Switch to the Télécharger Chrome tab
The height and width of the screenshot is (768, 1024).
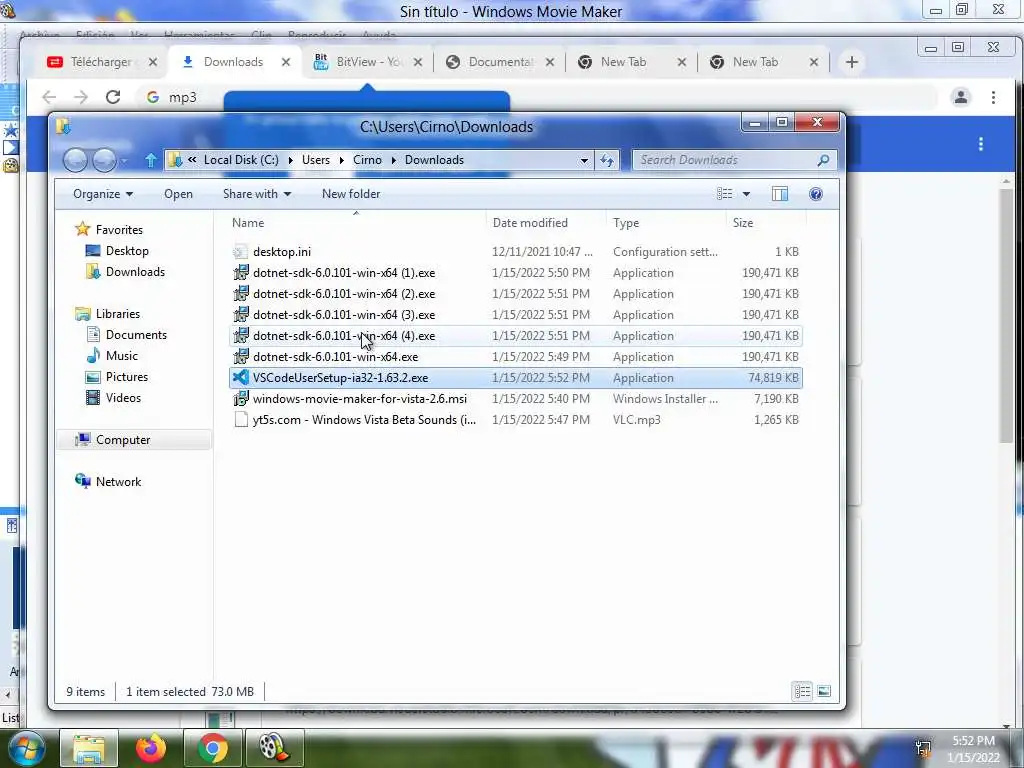click(x=101, y=62)
